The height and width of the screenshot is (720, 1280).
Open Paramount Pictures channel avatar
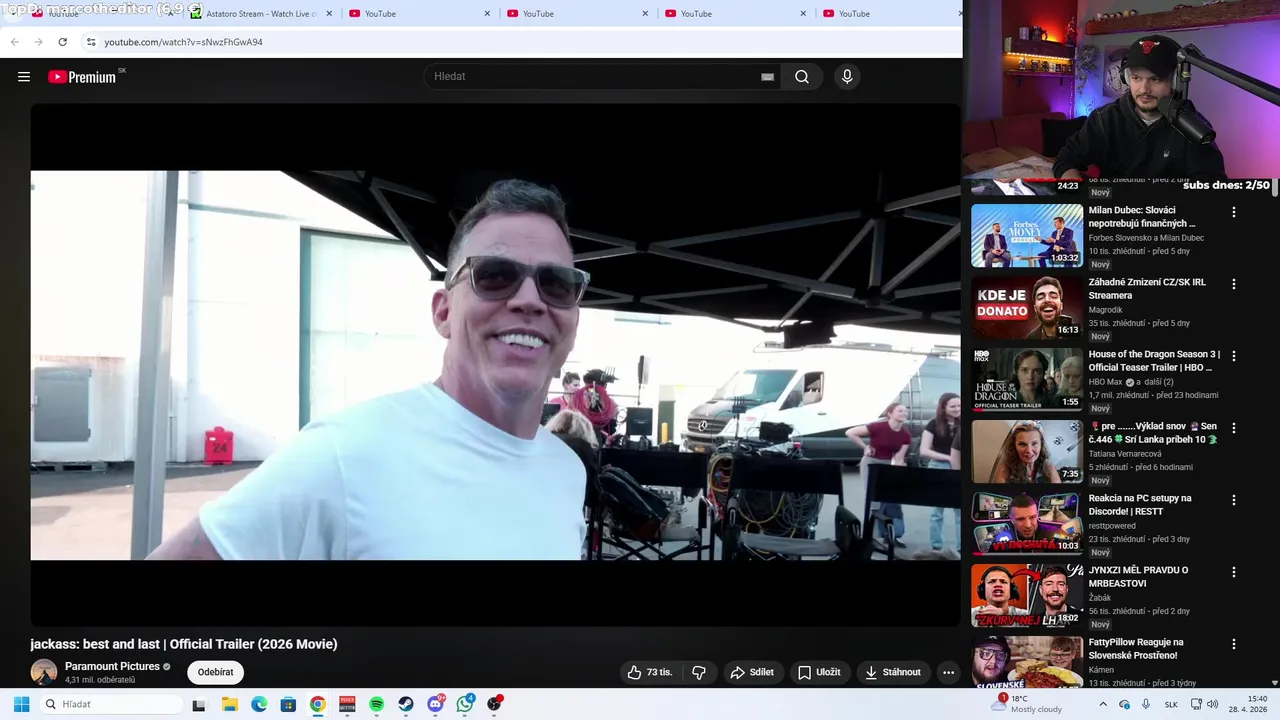pyautogui.click(x=44, y=672)
